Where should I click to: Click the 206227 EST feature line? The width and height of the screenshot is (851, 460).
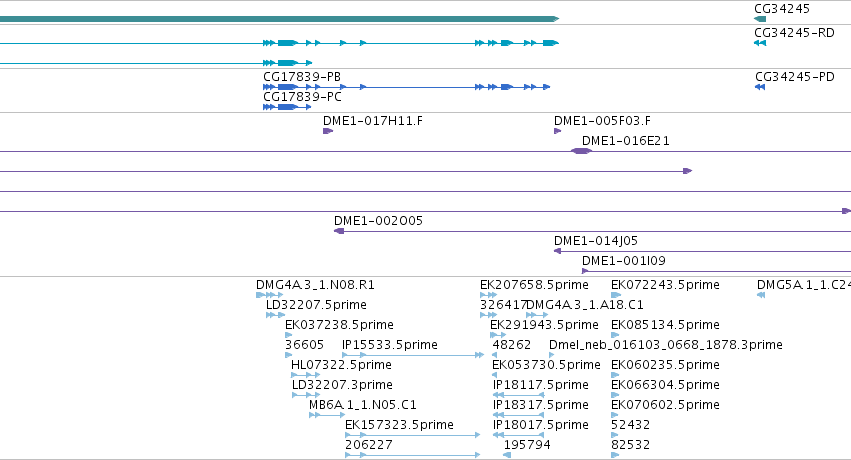point(412,455)
